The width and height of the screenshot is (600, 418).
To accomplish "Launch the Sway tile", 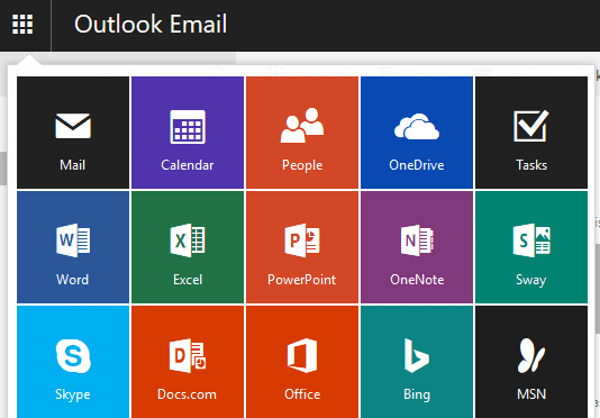I will (x=532, y=247).
